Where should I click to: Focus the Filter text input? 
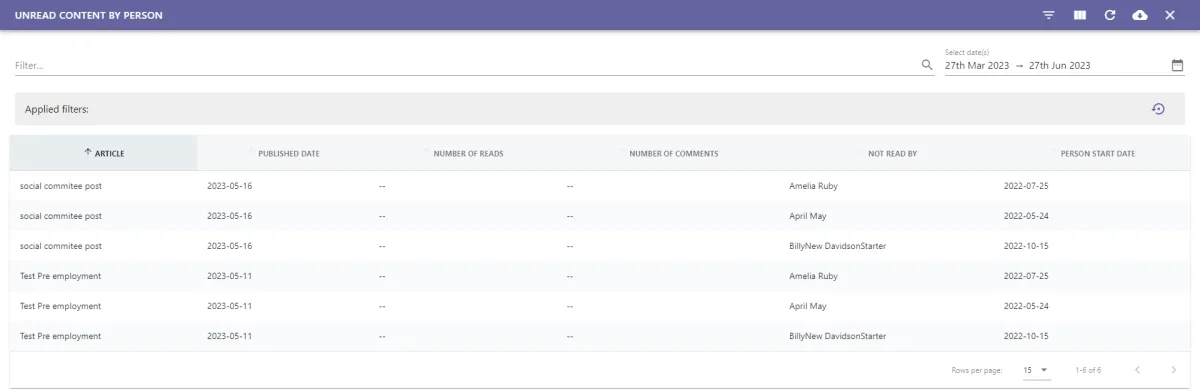[x=466, y=65]
